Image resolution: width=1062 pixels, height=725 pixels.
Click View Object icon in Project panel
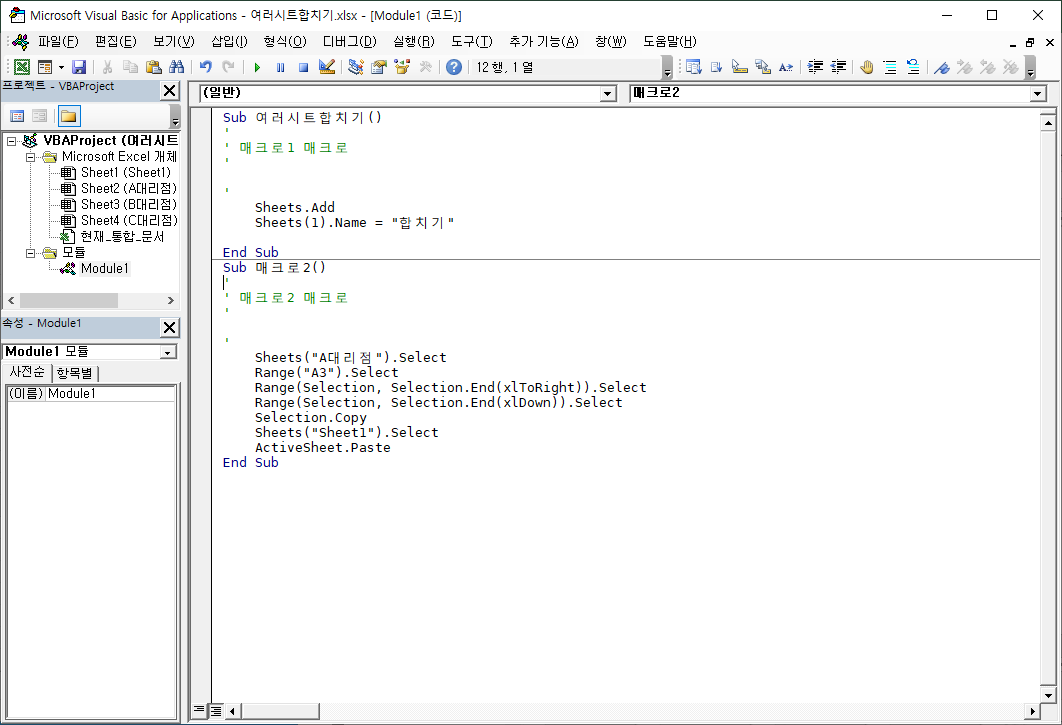point(40,117)
